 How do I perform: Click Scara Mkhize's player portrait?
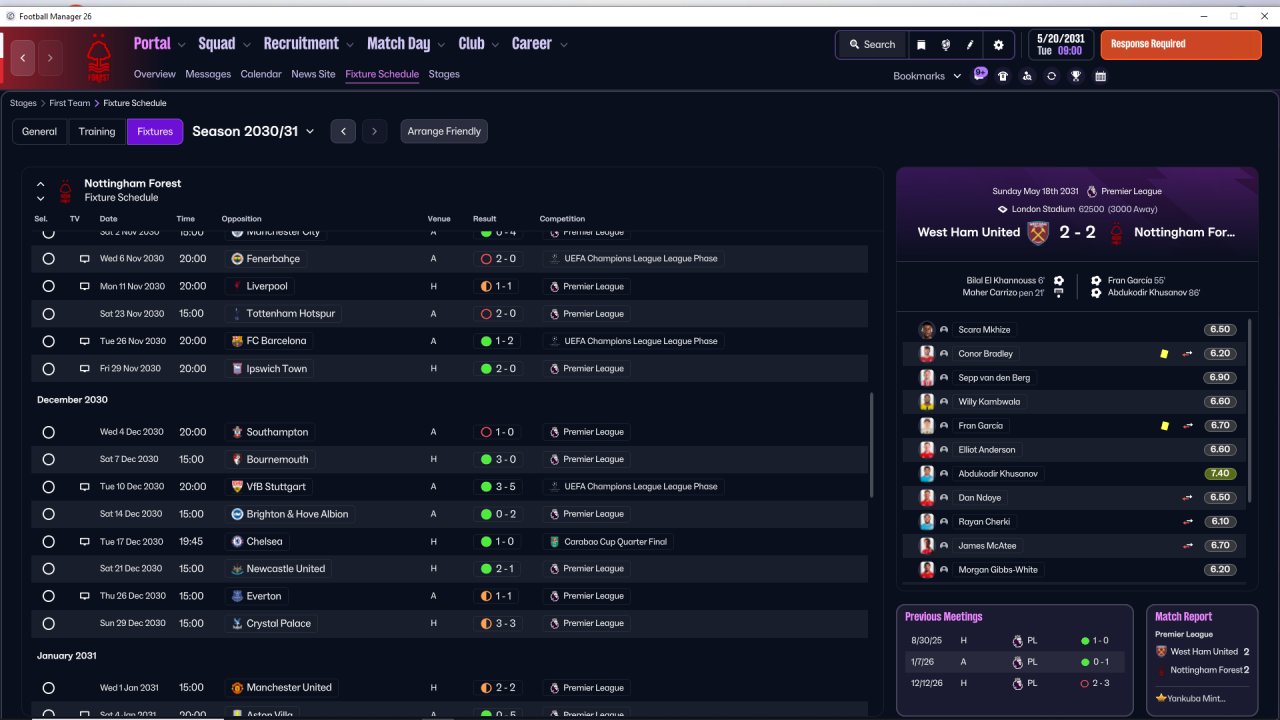coord(927,330)
